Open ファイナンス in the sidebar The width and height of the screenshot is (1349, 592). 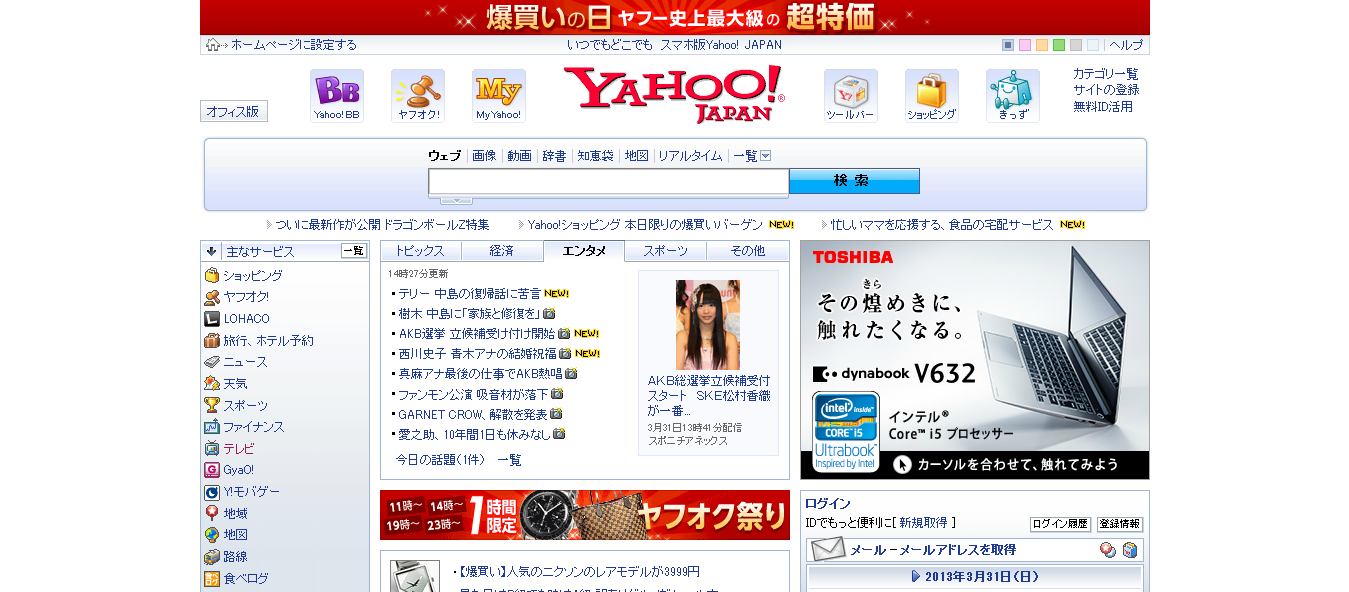tap(254, 427)
